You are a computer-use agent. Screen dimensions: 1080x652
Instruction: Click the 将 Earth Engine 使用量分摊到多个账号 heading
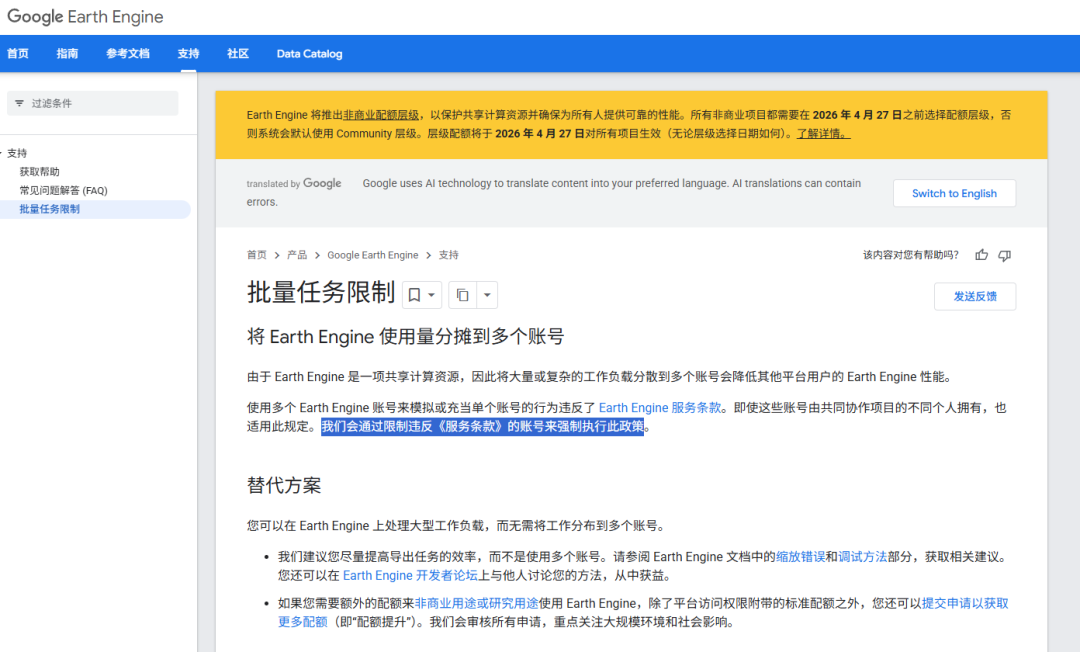pyautogui.click(x=405, y=337)
